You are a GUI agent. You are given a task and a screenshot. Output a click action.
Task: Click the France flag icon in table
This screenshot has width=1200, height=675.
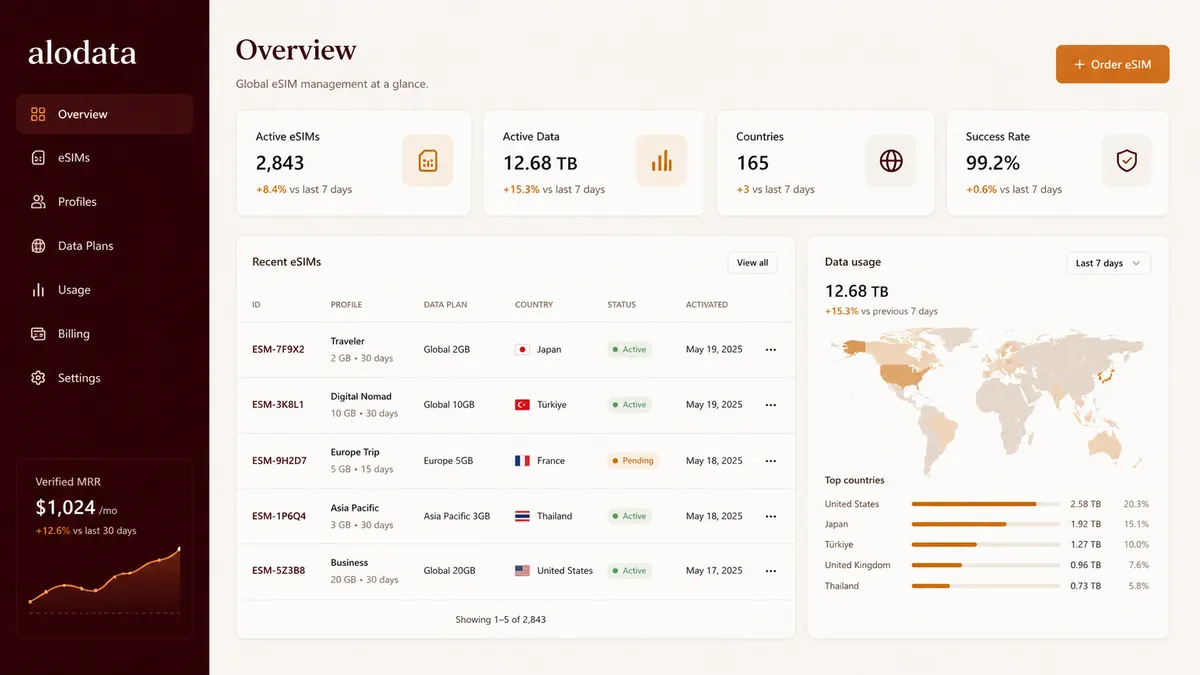522,461
